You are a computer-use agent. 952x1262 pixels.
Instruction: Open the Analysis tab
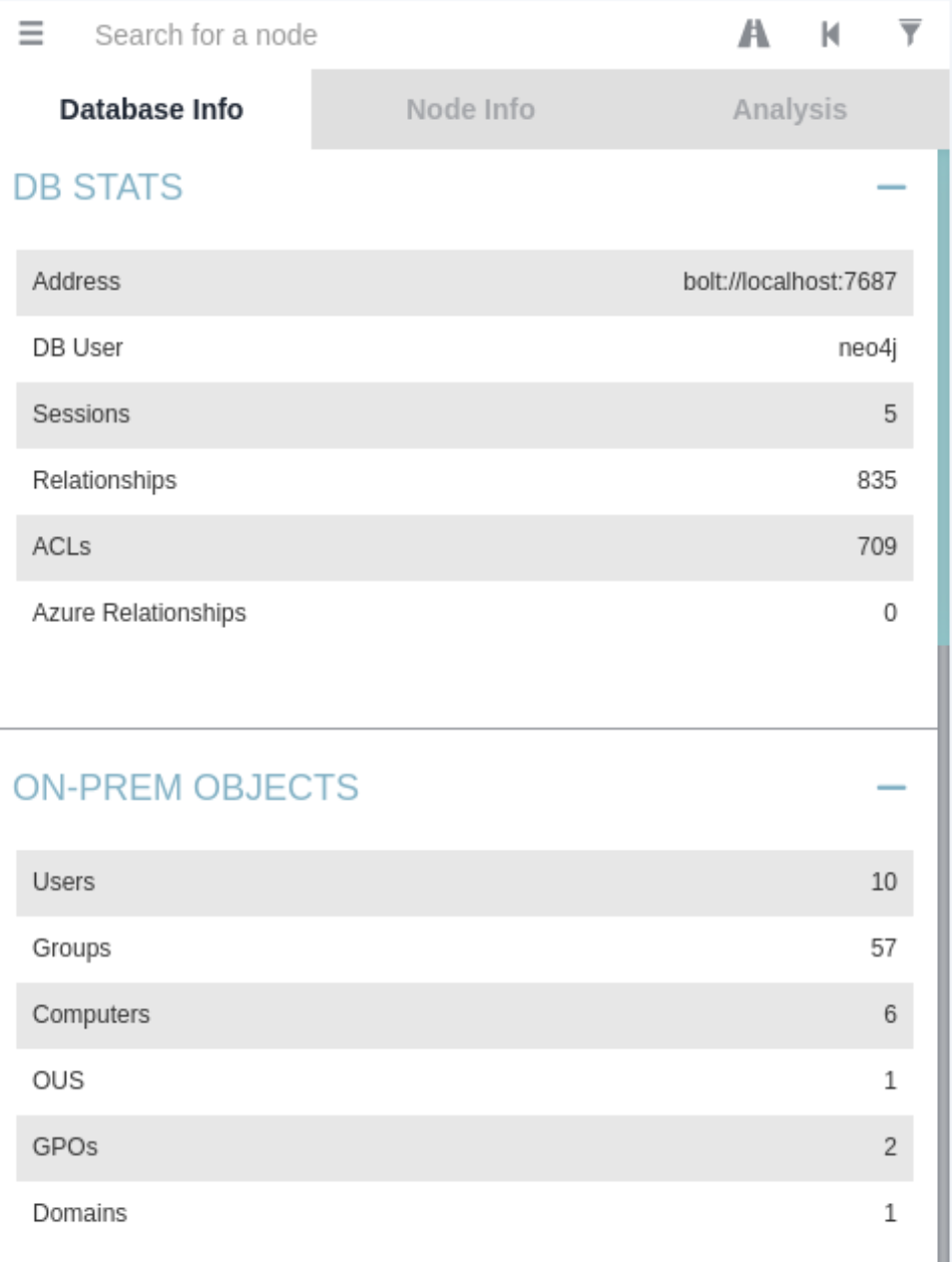789,109
